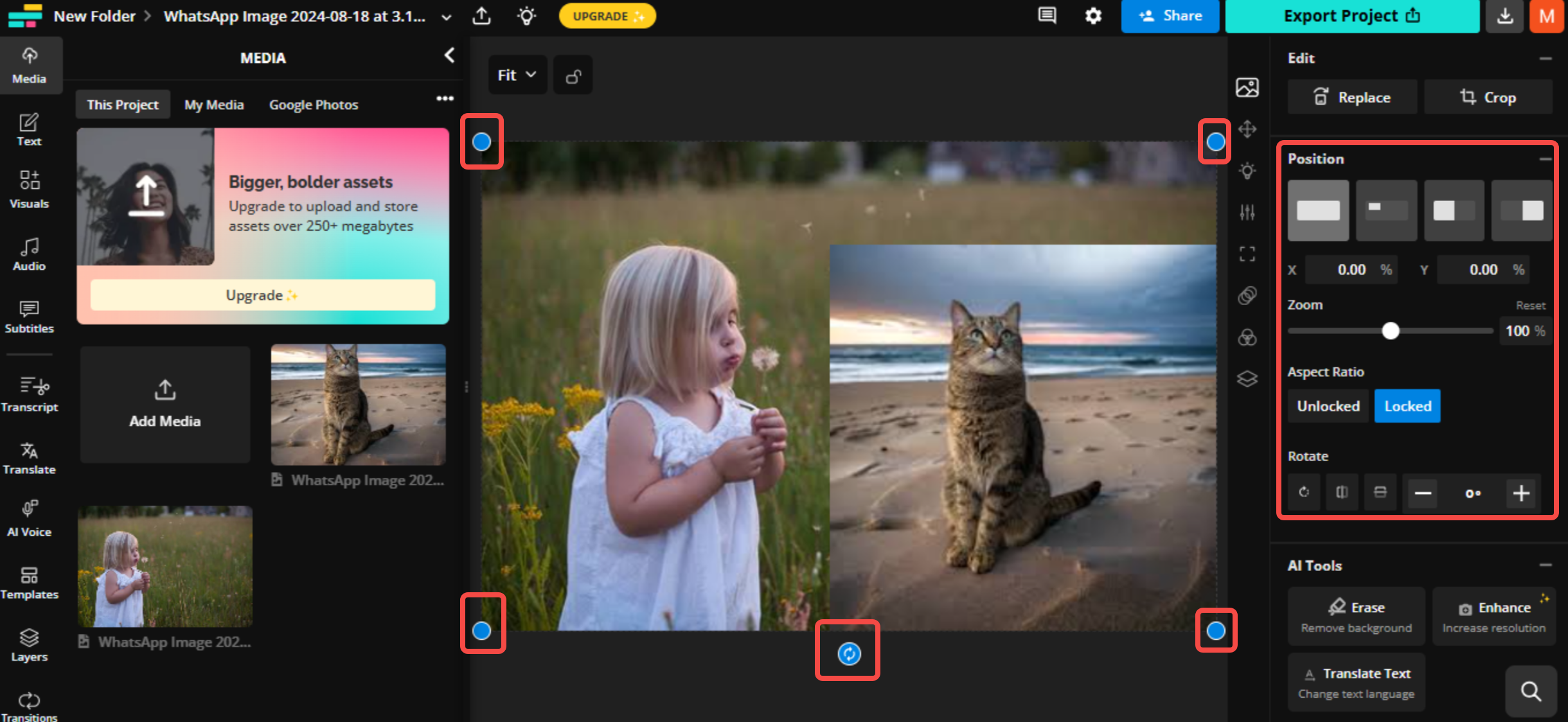The height and width of the screenshot is (722, 1568).
Task: Click the Crop button
Action: [x=1488, y=98]
